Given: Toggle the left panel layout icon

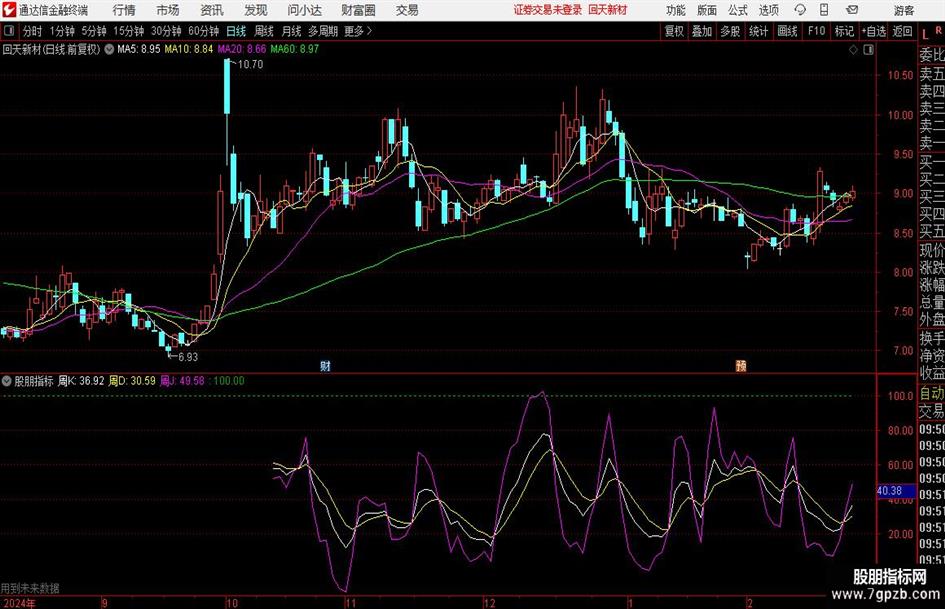Looking at the screenshot, I should click(8, 31).
